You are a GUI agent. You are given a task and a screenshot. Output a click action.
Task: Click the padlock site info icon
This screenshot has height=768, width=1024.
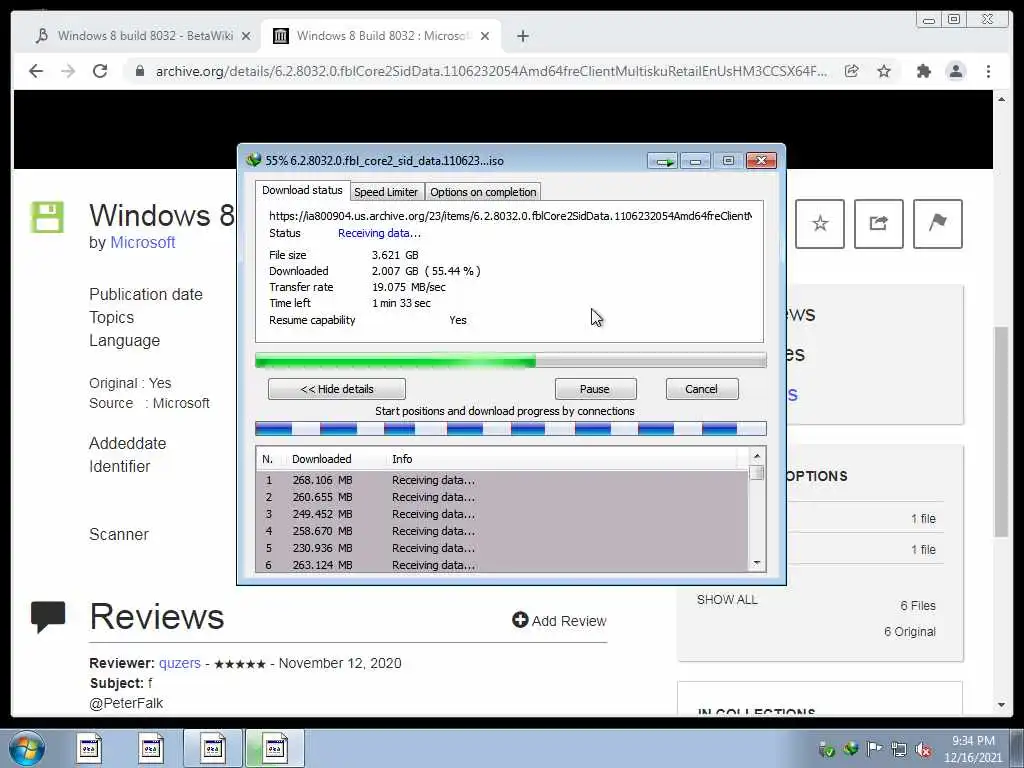(x=140, y=71)
